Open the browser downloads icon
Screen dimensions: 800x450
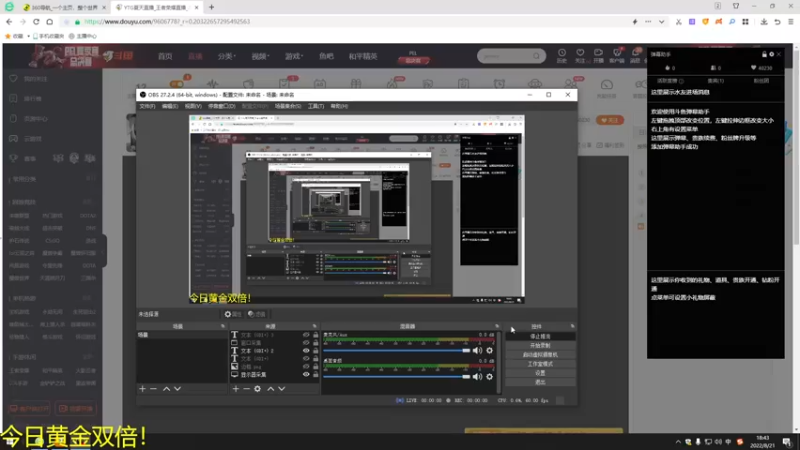tap(764, 22)
